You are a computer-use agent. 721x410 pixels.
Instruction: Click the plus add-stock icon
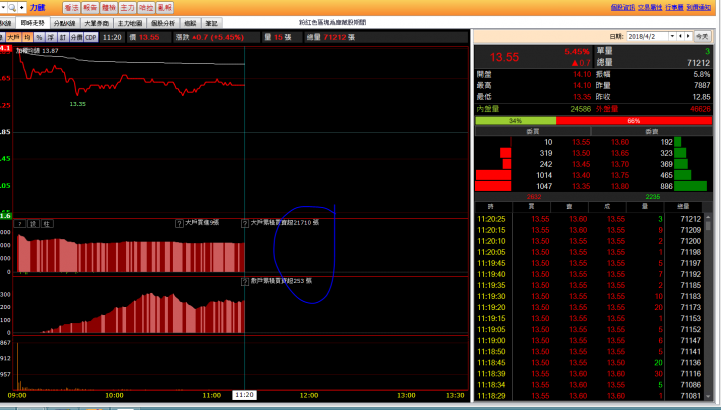click(21, 7)
